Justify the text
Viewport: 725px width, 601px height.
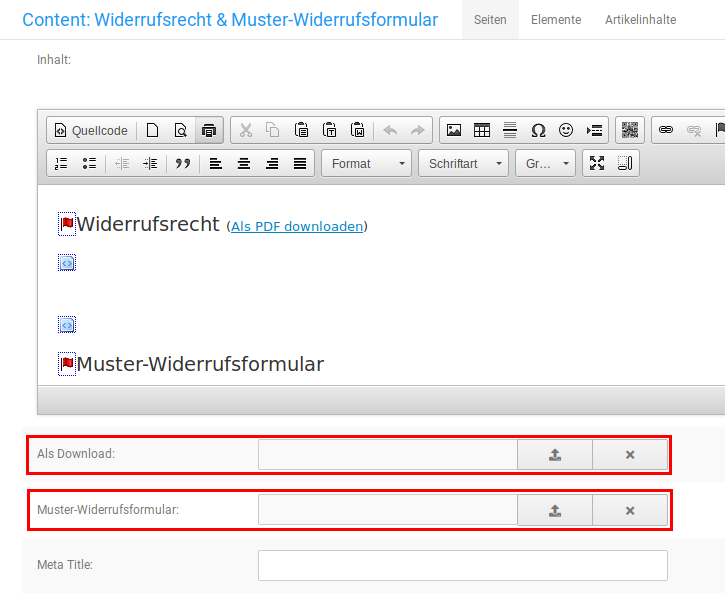coord(300,164)
